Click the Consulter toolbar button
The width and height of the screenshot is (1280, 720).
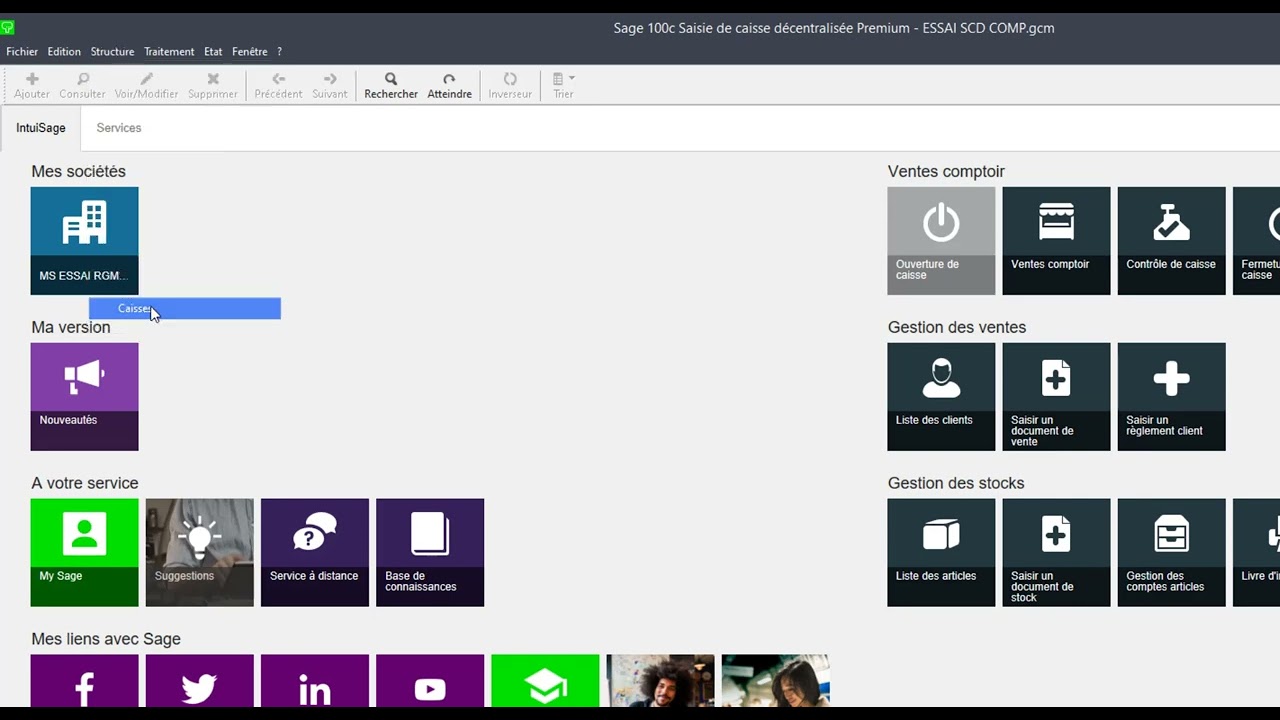tap(82, 86)
